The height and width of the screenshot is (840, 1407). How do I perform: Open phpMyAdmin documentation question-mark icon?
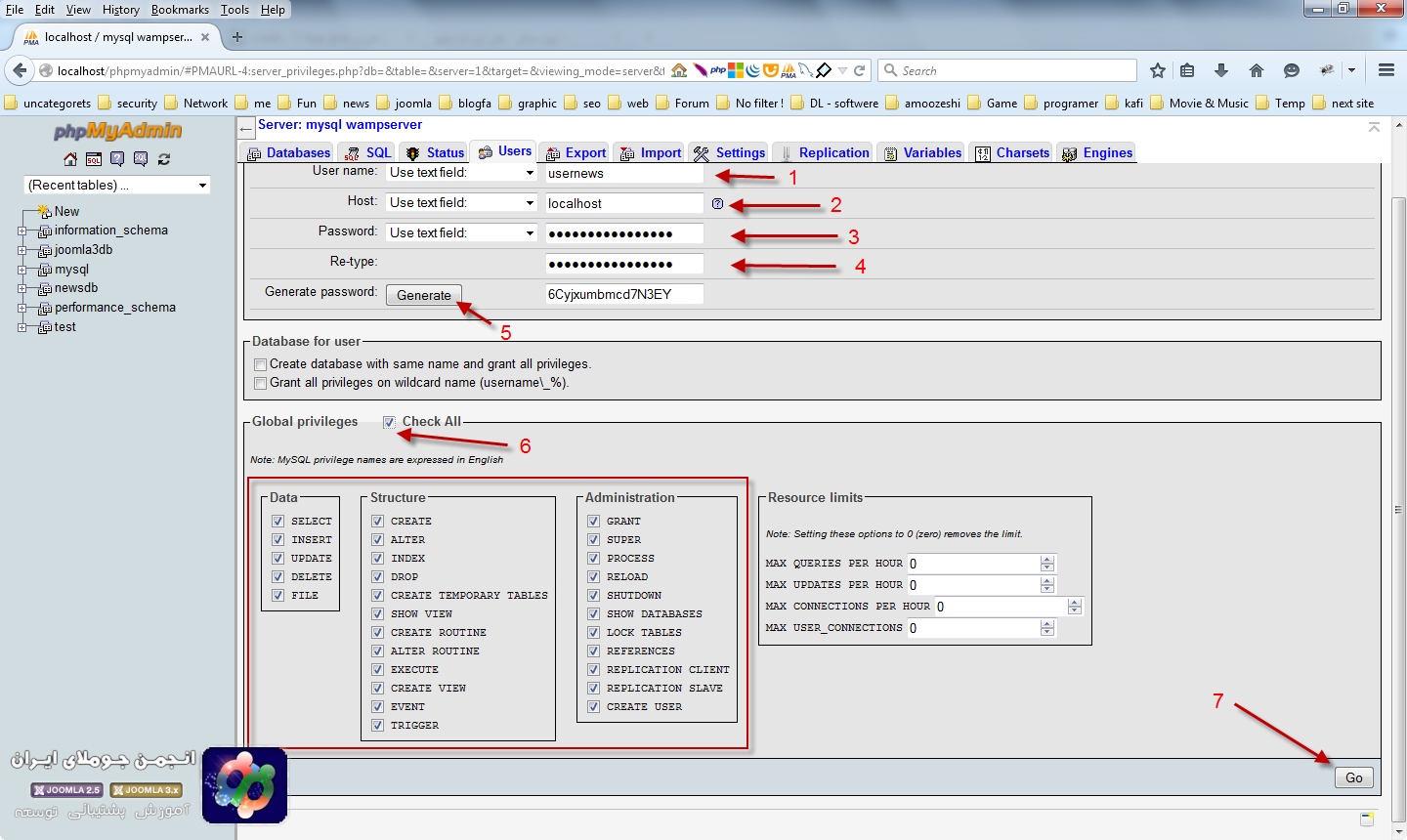tap(117, 159)
